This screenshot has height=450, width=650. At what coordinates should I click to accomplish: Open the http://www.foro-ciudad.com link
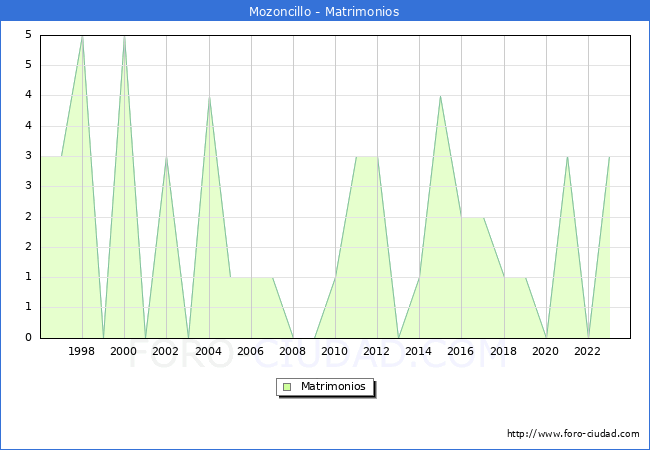(x=573, y=433)
